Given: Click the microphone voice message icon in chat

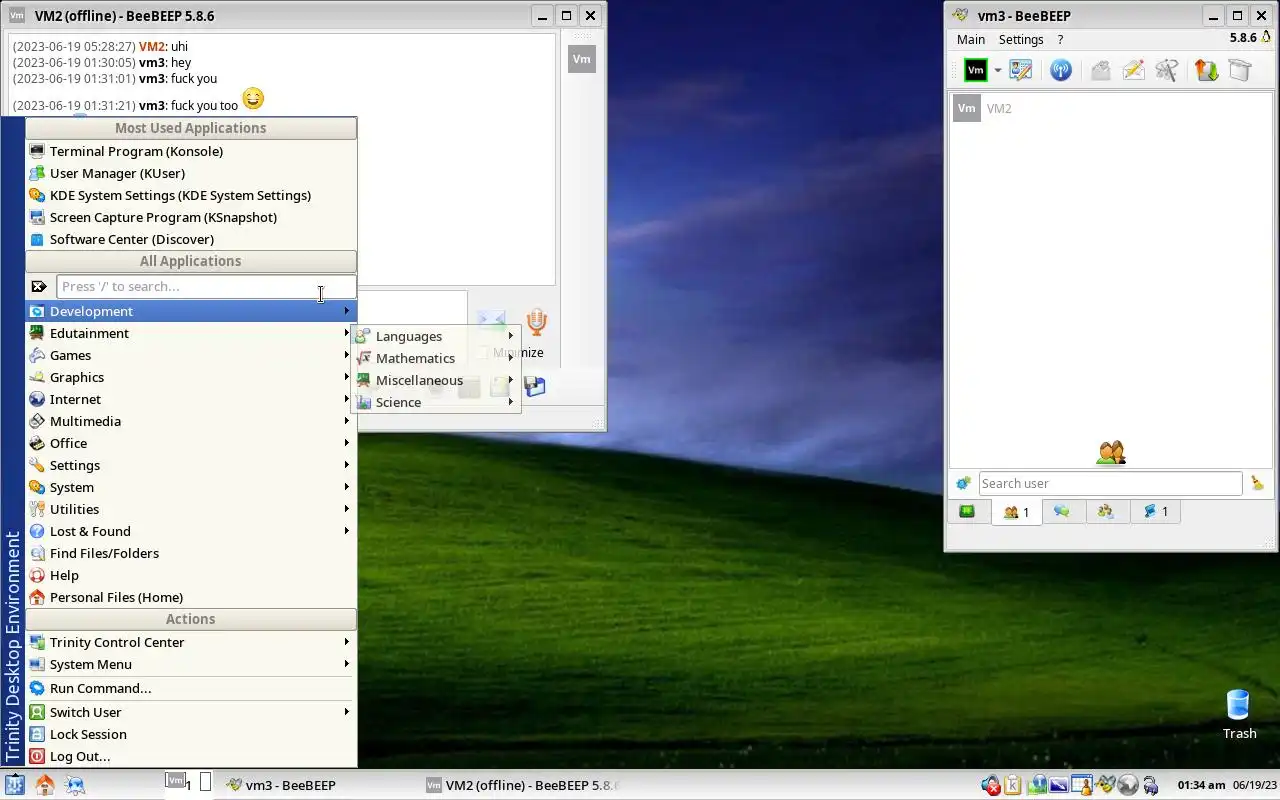Looking at the screenshot, I should (x=537, y=322).
